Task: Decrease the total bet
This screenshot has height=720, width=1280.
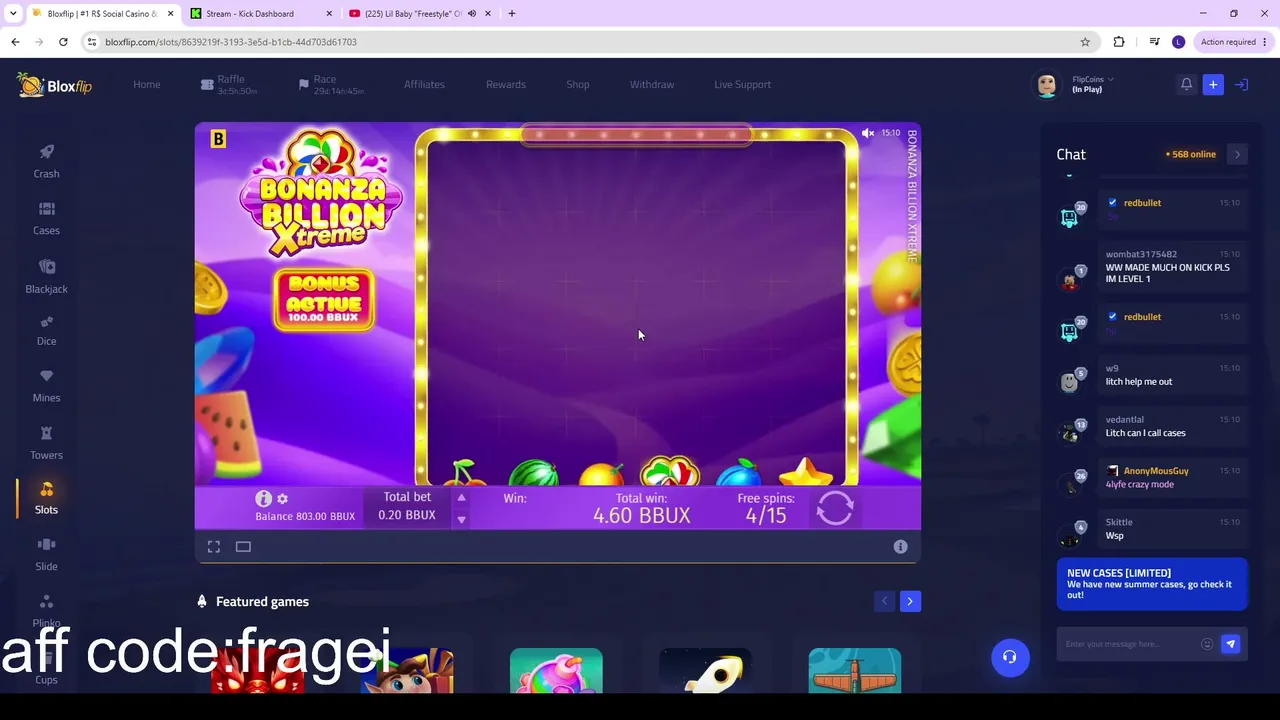Action: (461, 519)
